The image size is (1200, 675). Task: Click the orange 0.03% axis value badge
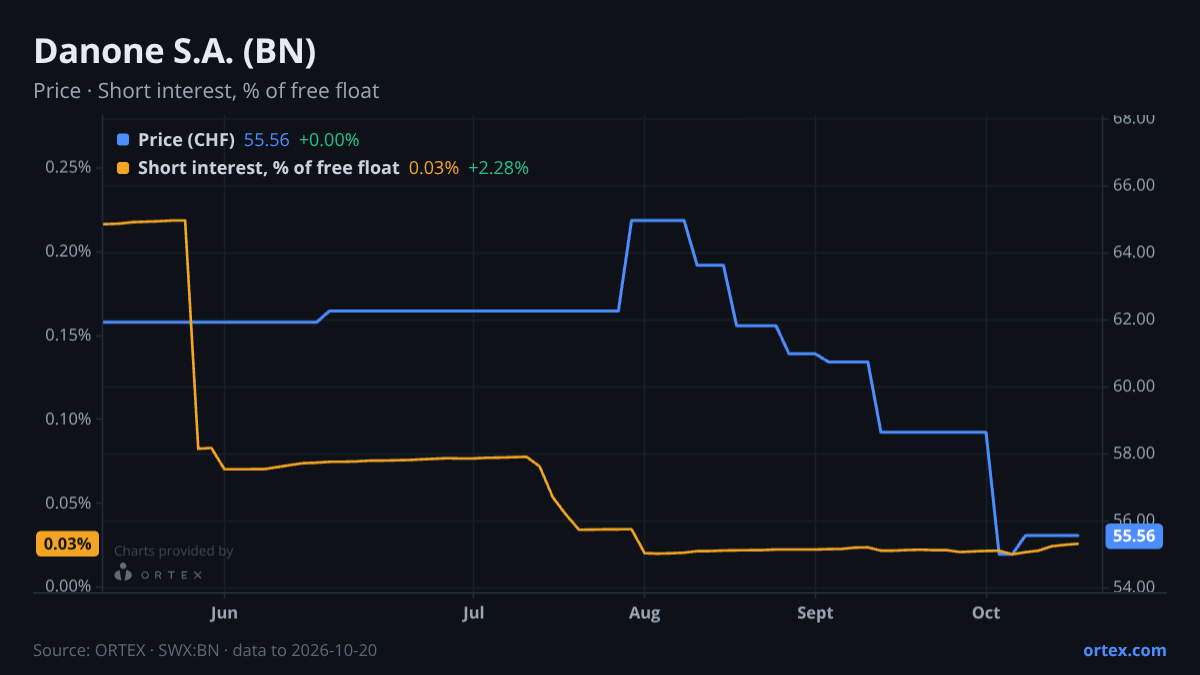67,544
